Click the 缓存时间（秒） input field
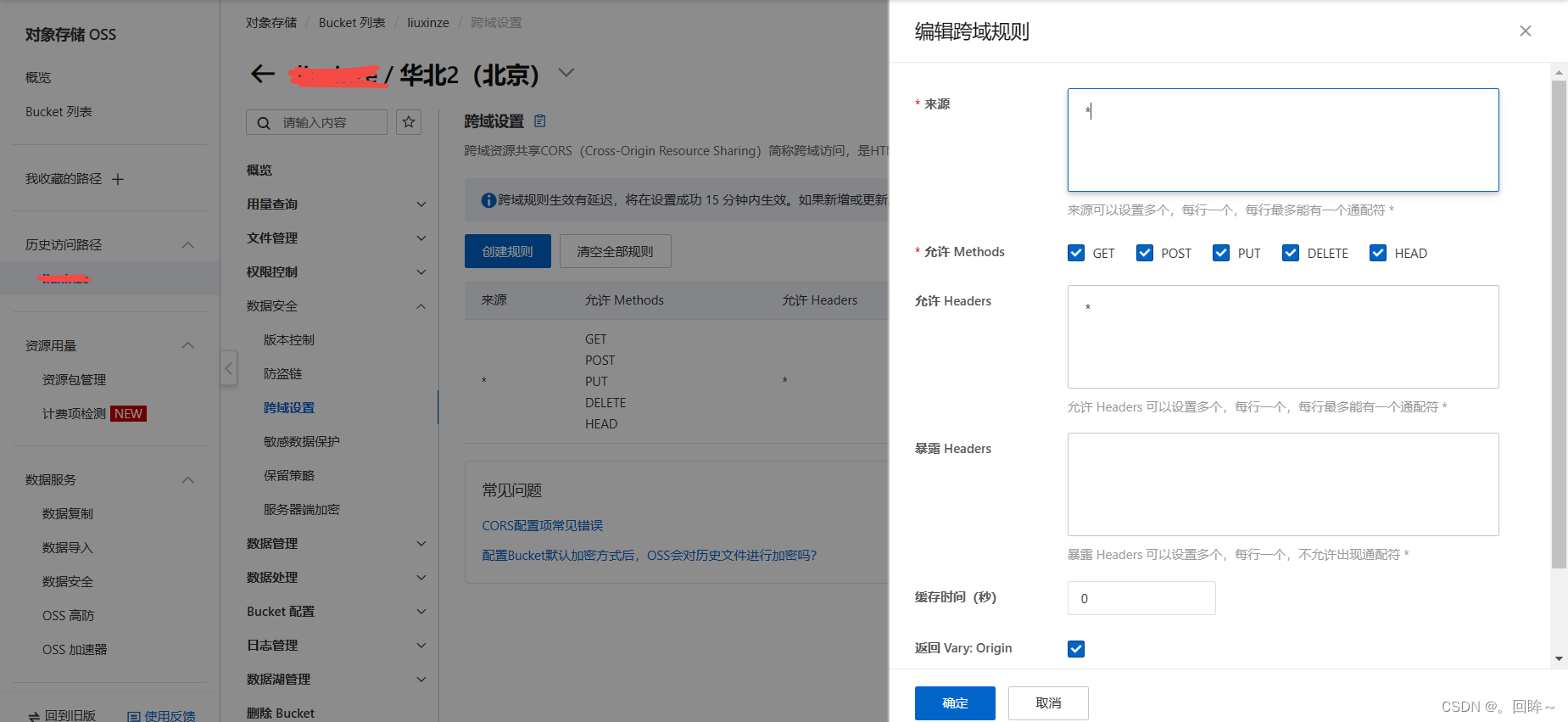Image resolution: width=1568 pixels, height=722 pixels. pos(1141,598)
